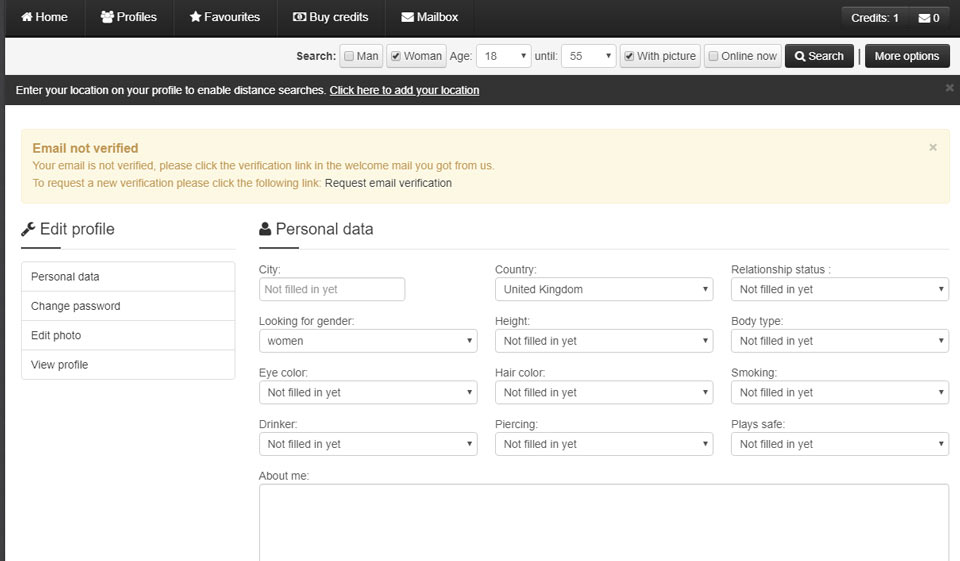Open the Country dropdown
960x561 pixels.
point(604,289)
